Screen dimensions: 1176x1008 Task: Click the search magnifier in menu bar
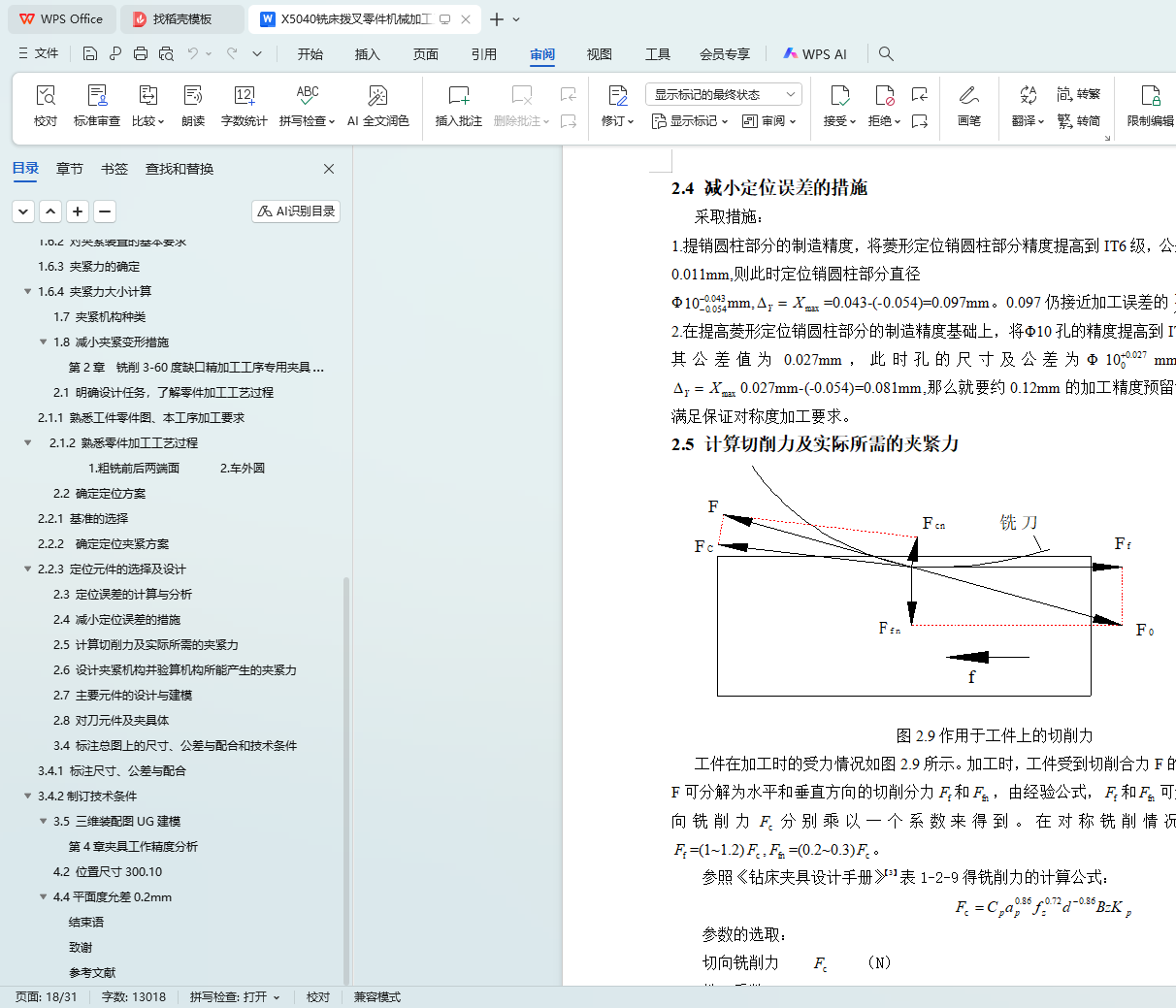click(886, 54)
